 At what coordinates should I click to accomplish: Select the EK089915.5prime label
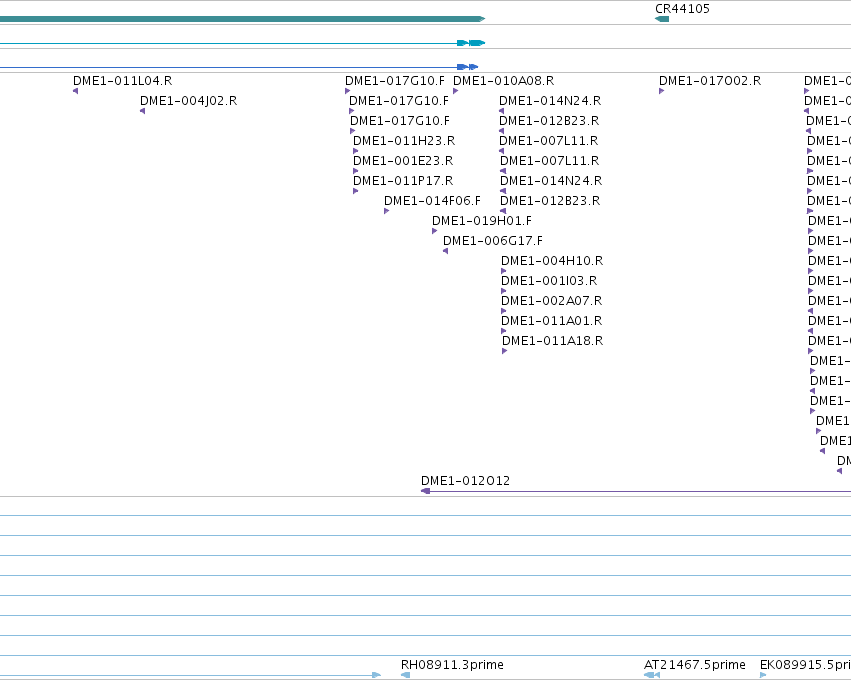(x=805, y=665)
